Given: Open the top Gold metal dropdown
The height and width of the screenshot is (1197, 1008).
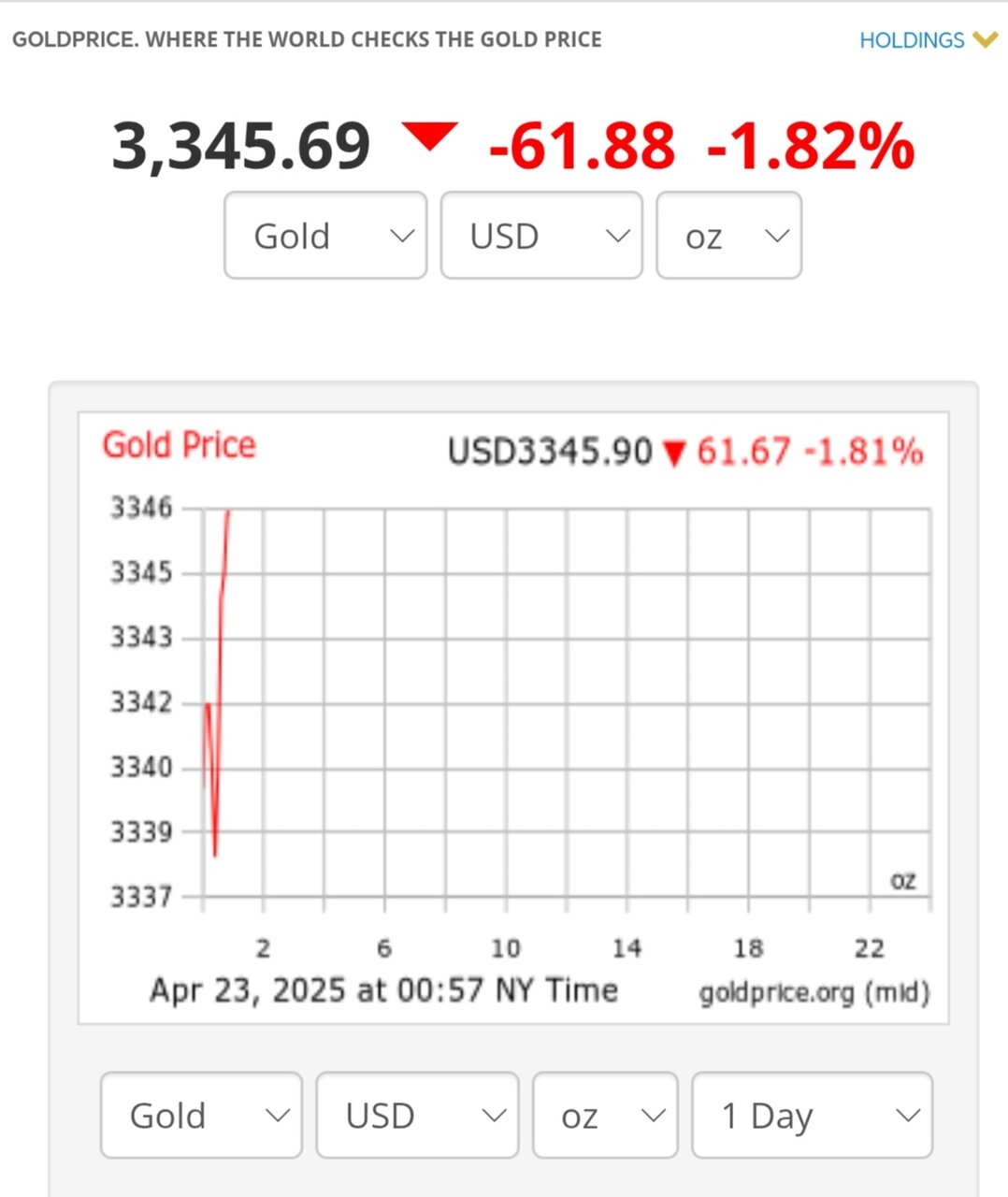Looking at the screenshot, I should click(x=325, y=236).
